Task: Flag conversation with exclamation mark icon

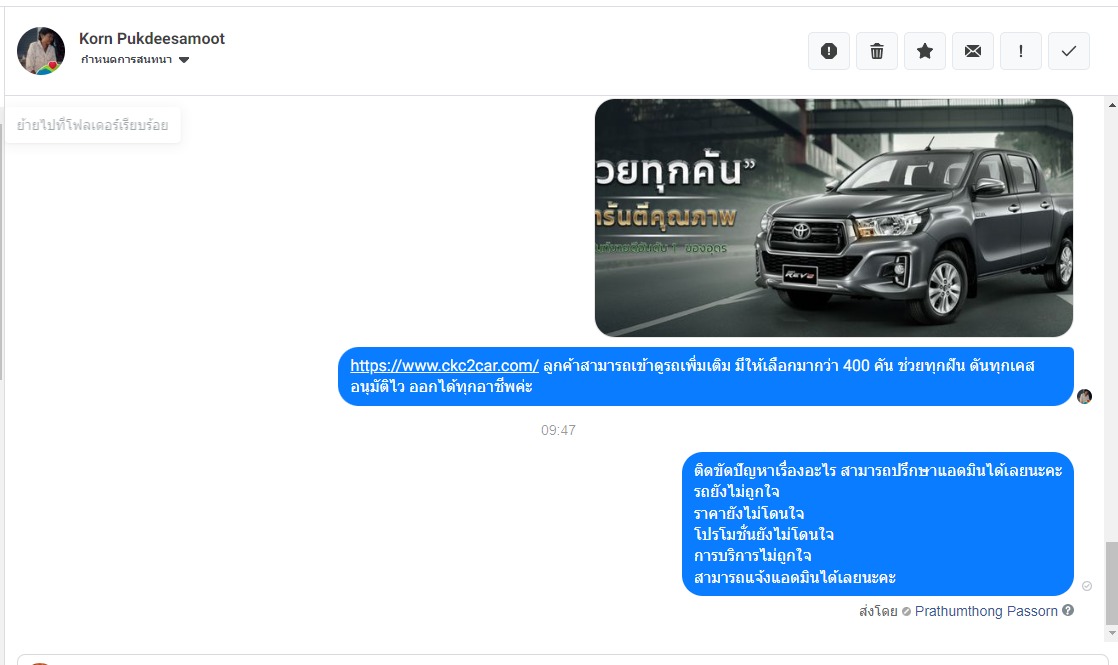Action: coord(1021,51)
